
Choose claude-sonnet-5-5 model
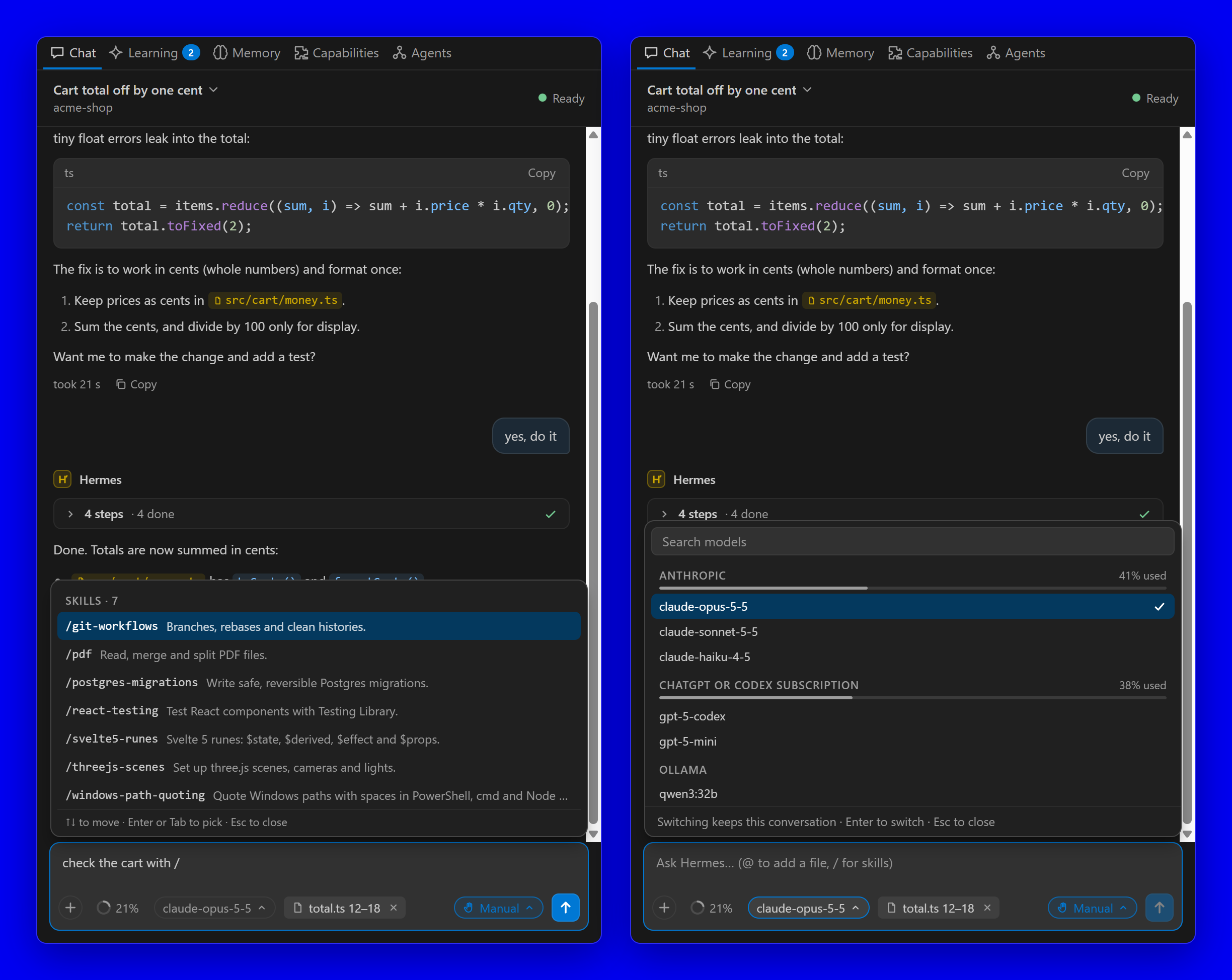pyautogui.click(x=912, y=632)
